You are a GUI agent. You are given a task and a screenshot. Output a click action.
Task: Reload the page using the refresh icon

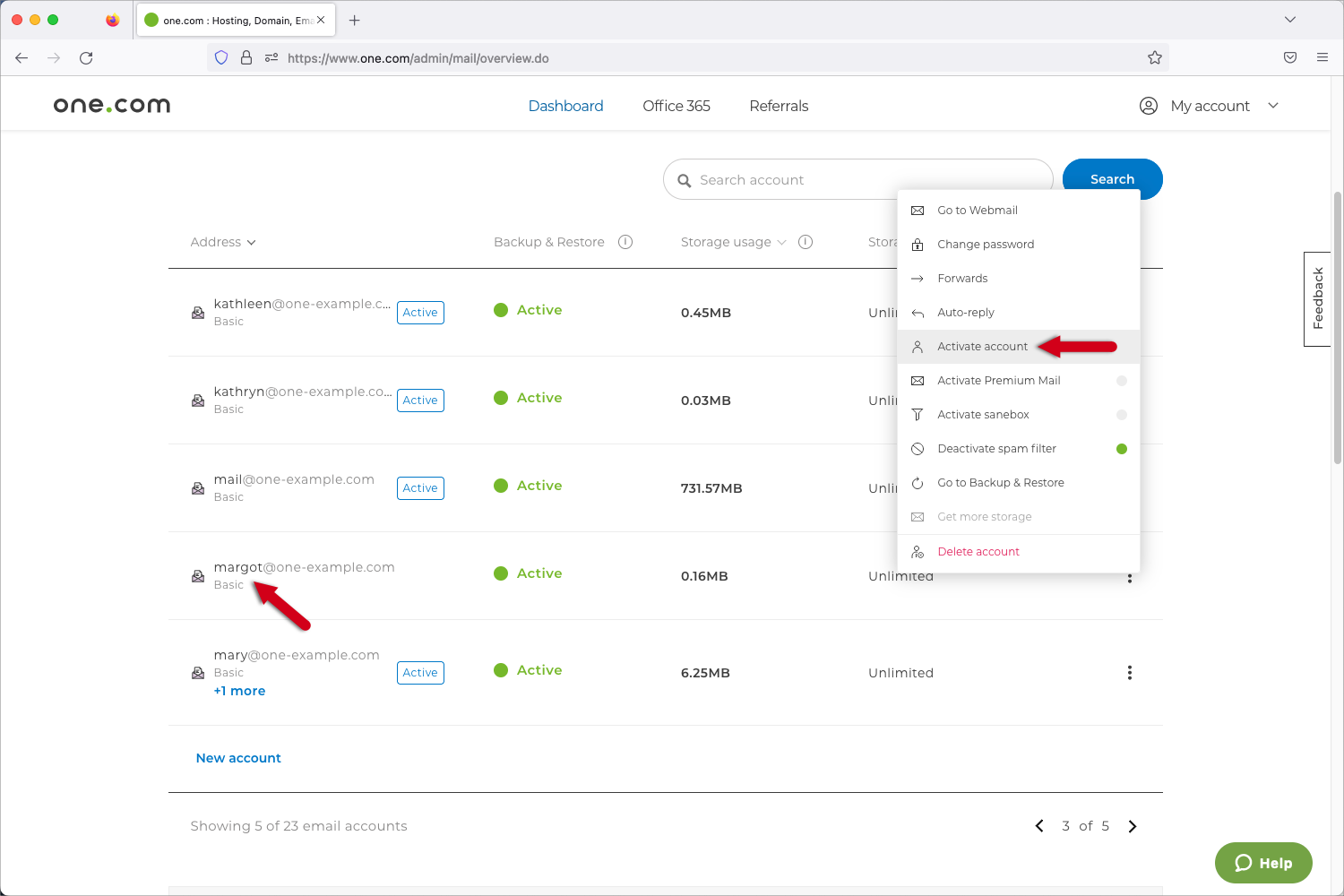(86, 58)
